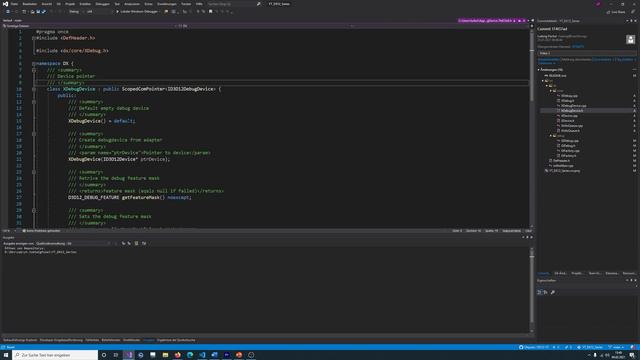
Task: Open the Hilfe menu
Action: (199, 4)
